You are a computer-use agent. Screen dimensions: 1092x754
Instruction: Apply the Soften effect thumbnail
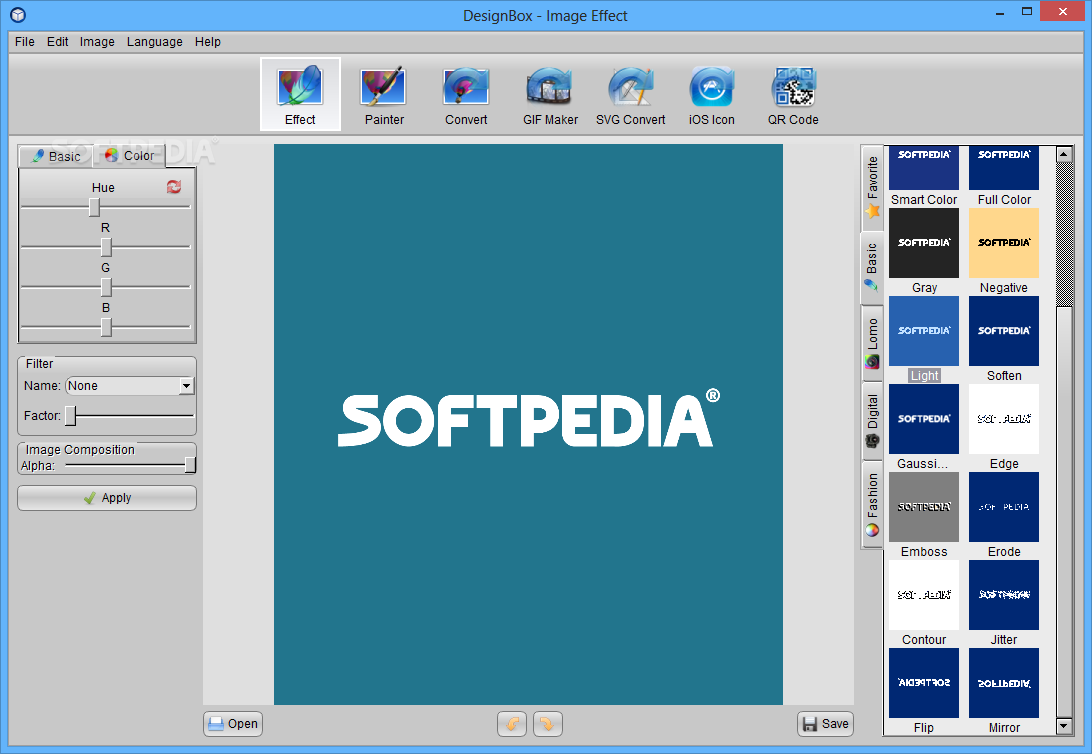pos(1004,331)
